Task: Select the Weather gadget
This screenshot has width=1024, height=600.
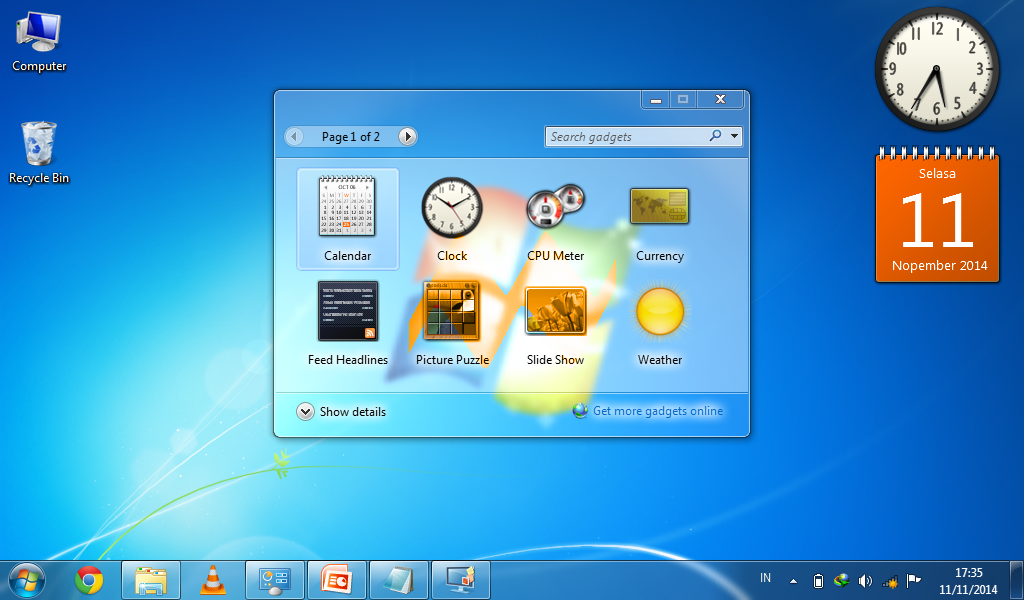Action: point(660,323)
